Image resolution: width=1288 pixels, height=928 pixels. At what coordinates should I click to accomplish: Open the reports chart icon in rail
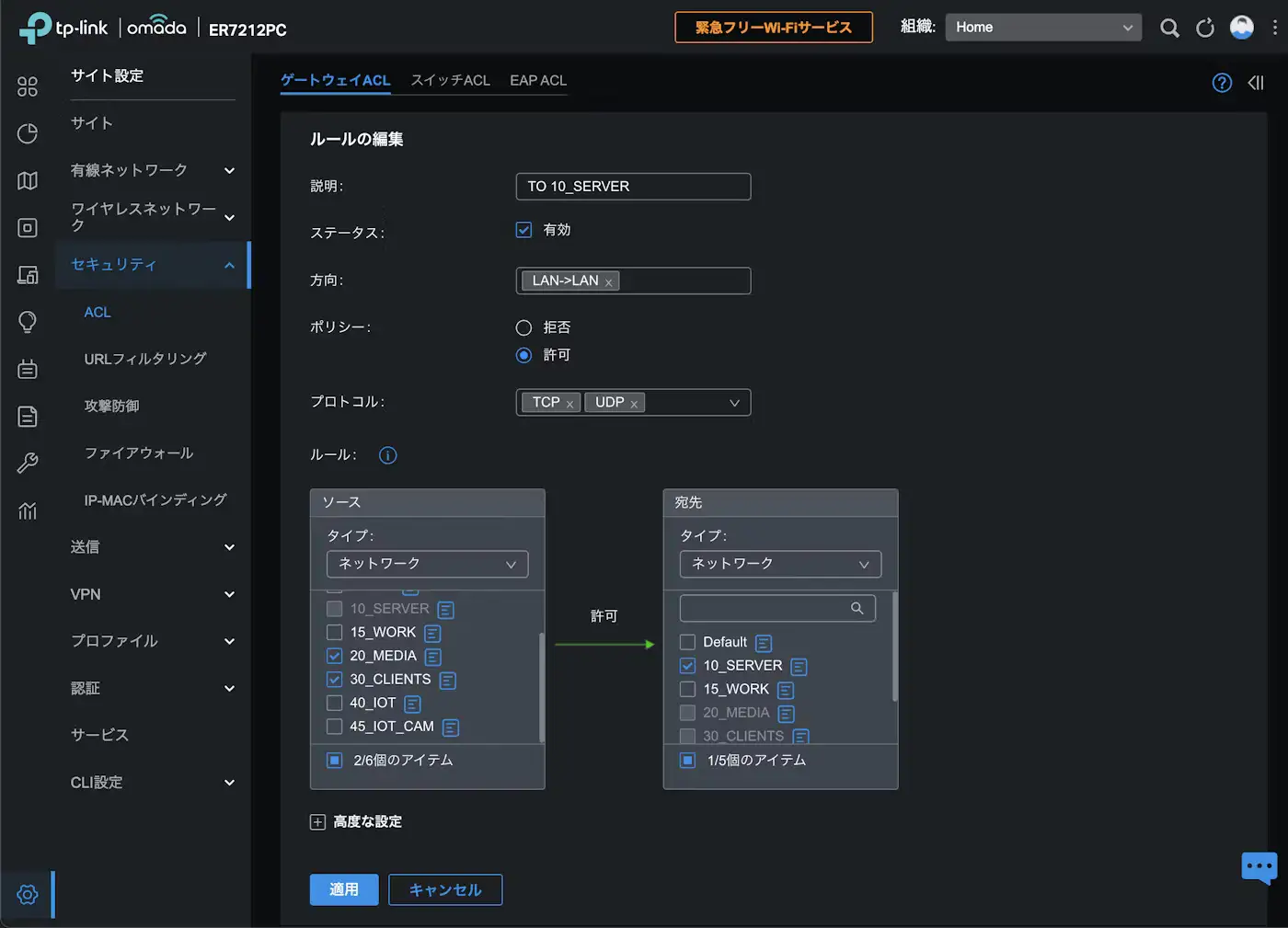28,510
